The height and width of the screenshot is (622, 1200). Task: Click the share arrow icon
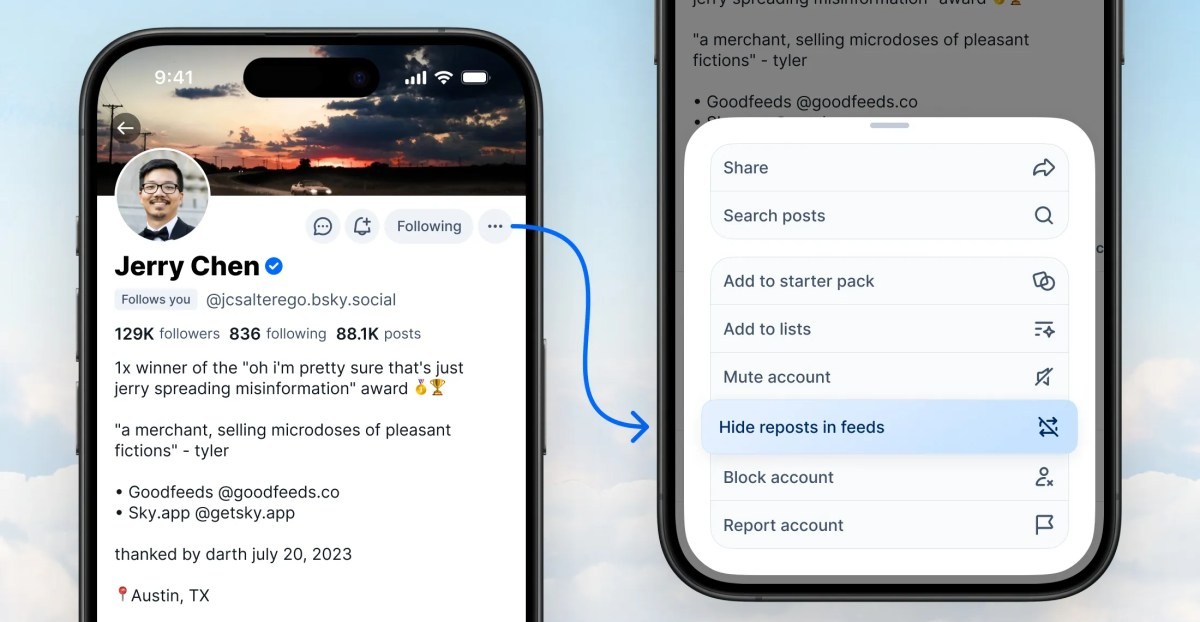coord(1044,168)
